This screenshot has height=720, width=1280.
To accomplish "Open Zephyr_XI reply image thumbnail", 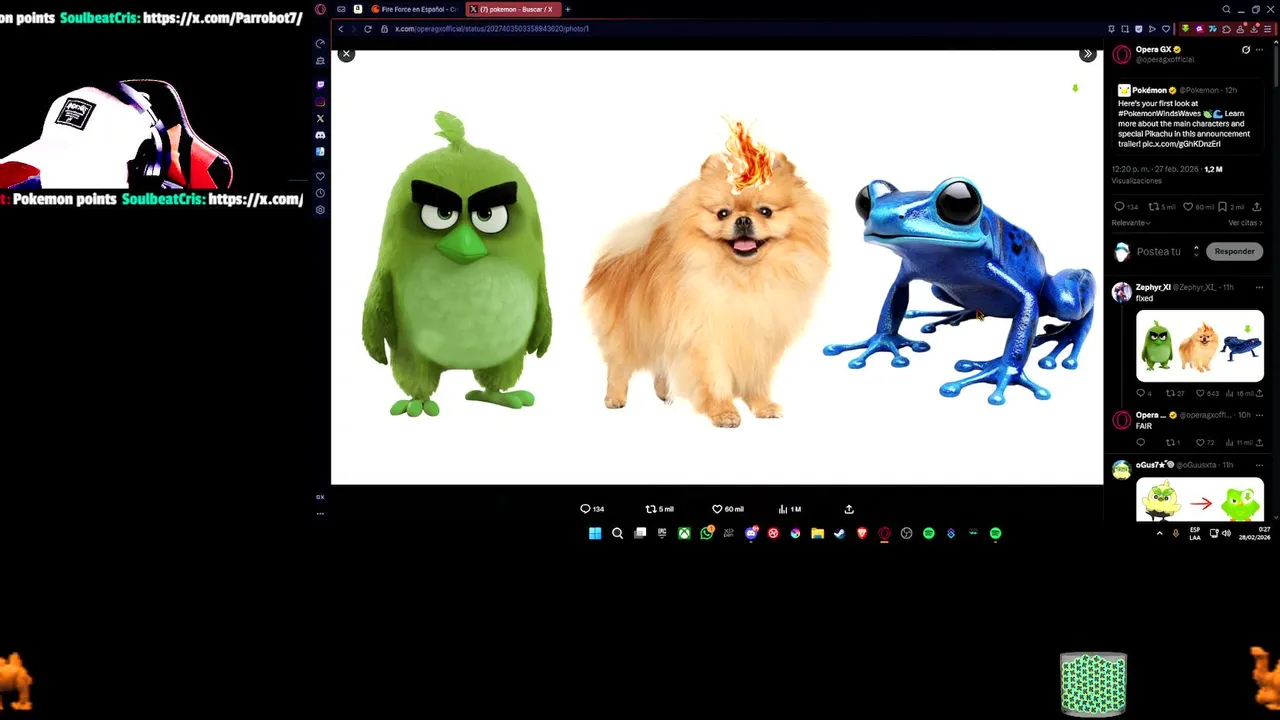I will (x=1200, y=346).
